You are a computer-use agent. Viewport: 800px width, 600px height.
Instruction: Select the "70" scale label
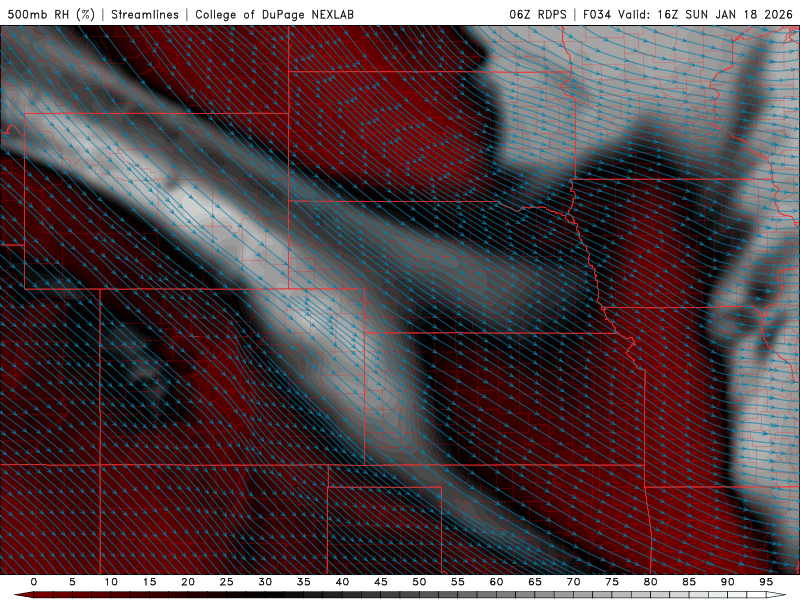(x=573, y=582)
